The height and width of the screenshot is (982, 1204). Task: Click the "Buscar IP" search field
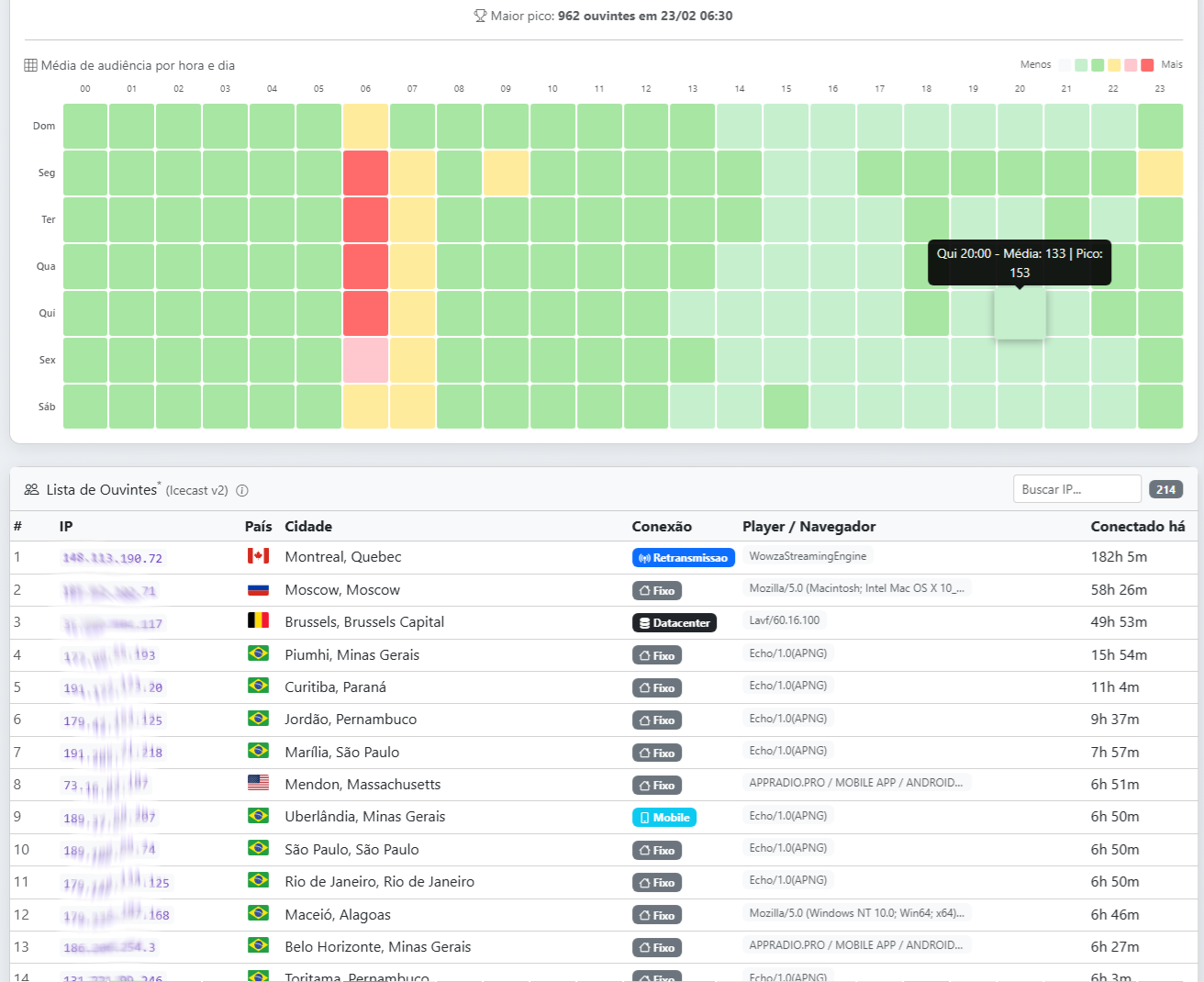click(x=1076, y=488)
